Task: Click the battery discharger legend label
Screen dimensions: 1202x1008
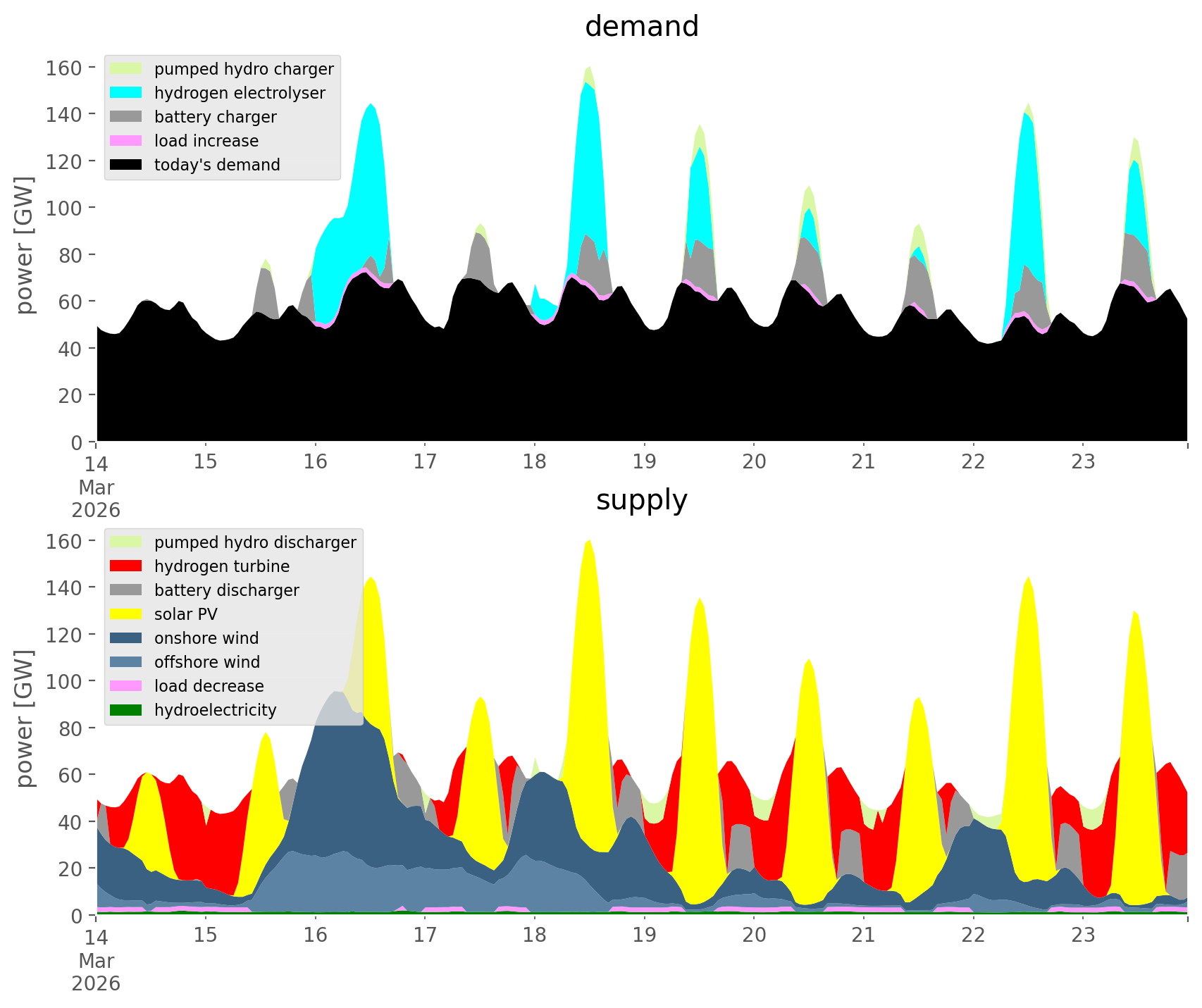Action: pos(226,590)
